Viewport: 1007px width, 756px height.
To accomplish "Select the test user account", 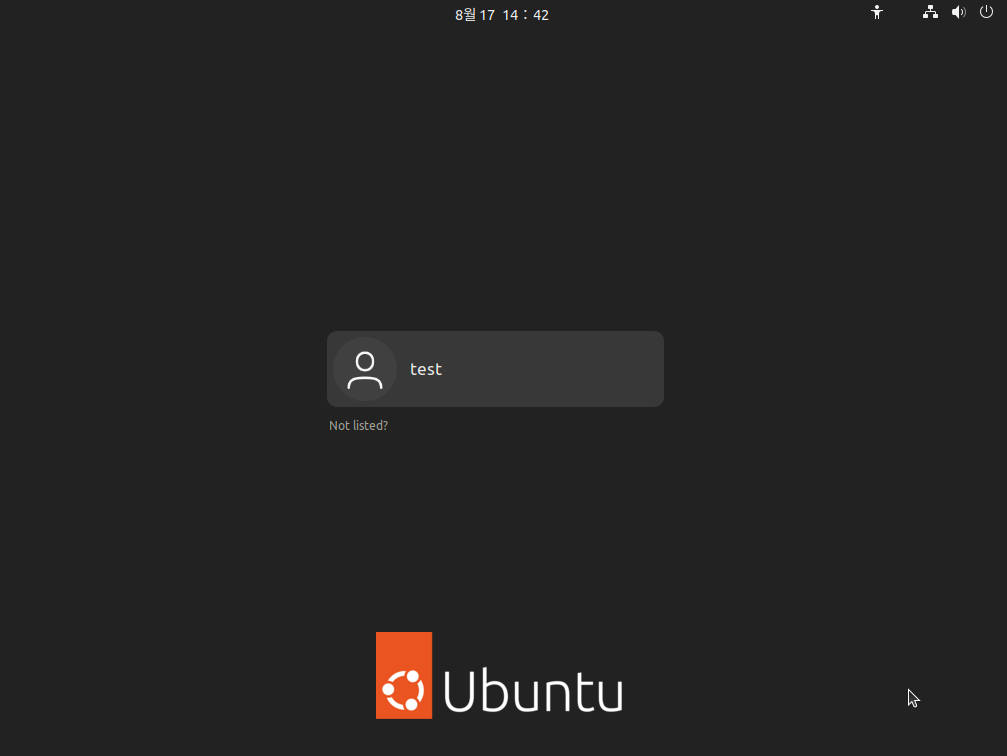I will (x=495, y=369).
